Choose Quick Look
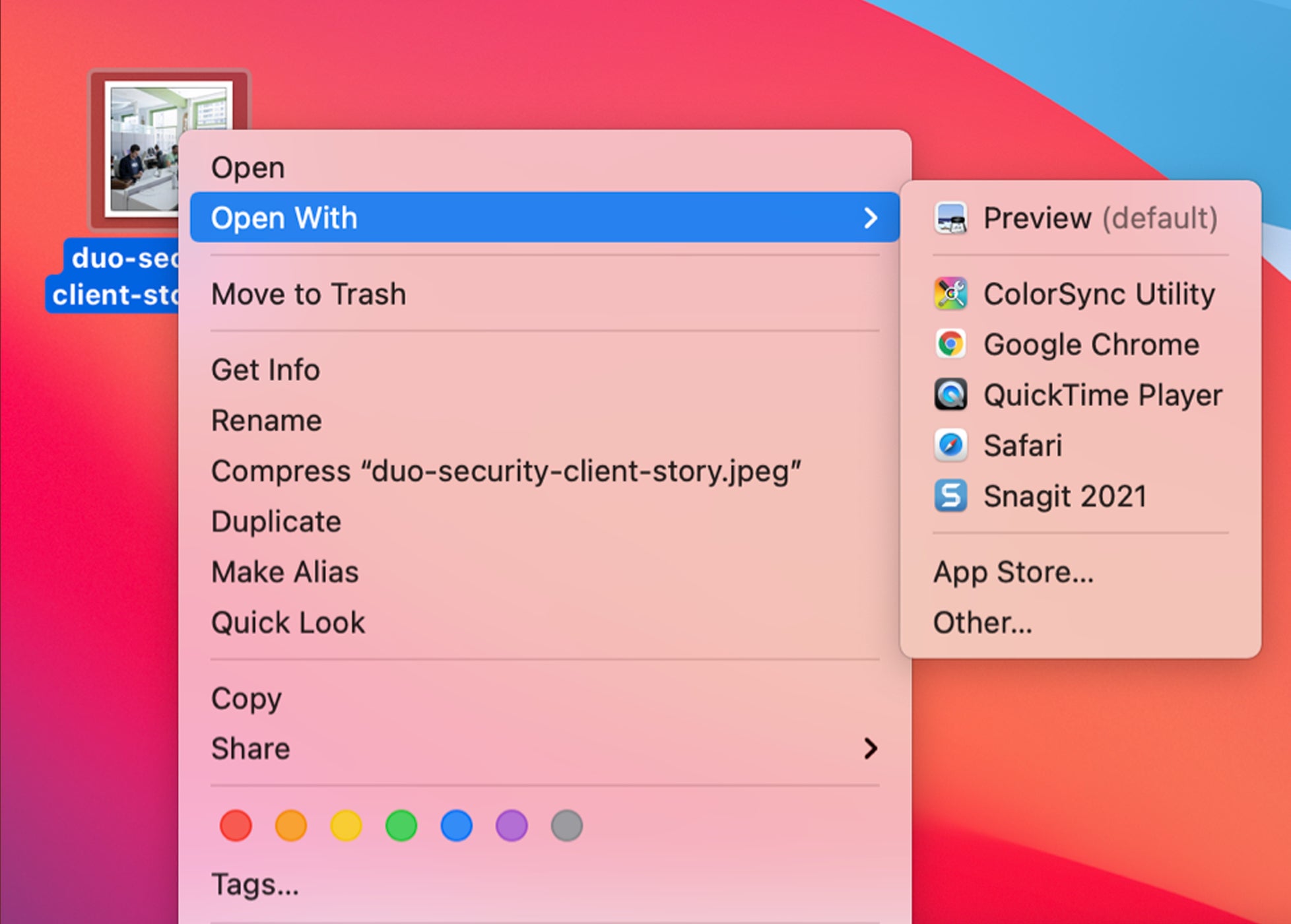The width and height of the screenshot is (1291, 924). [545, 622]
